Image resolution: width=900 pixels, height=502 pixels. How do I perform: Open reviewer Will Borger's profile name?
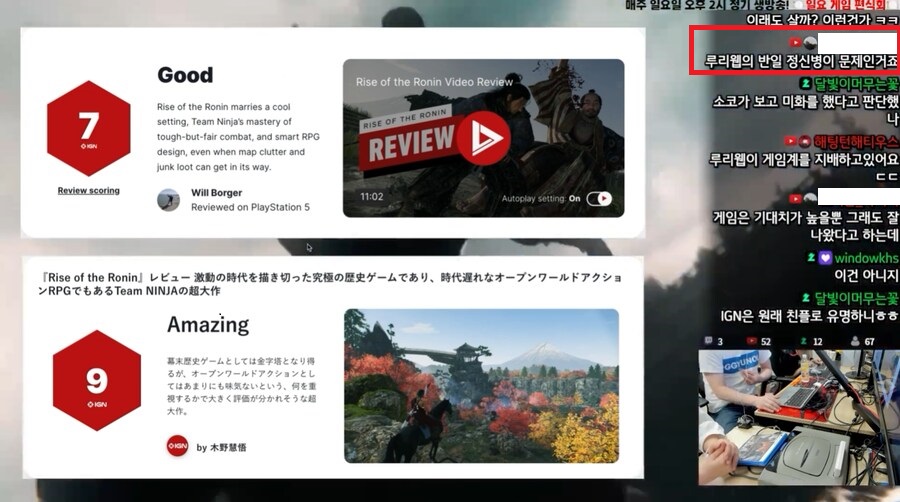215,193
